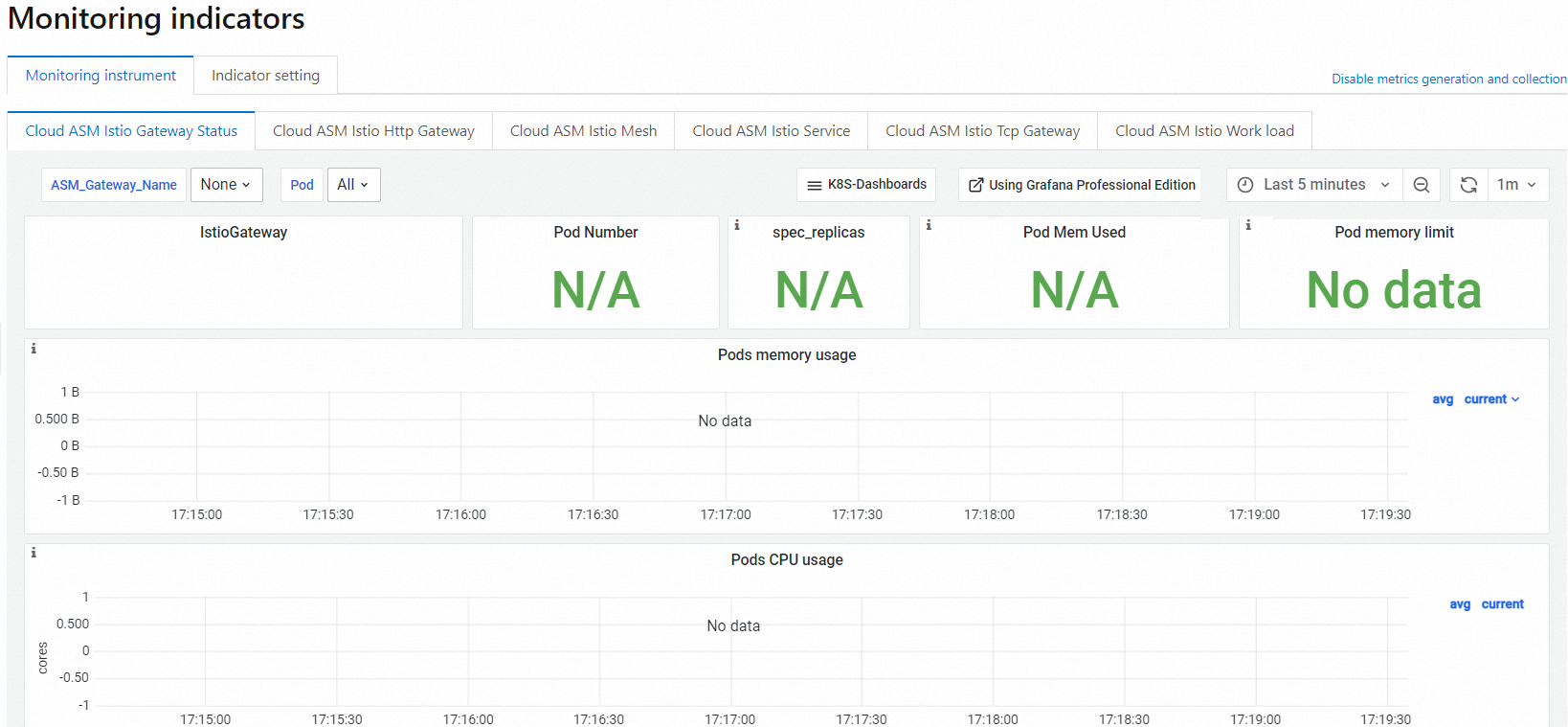Open the Last 5 minutes time picker
1568x727 pixels.
[x=1314, y=185]
